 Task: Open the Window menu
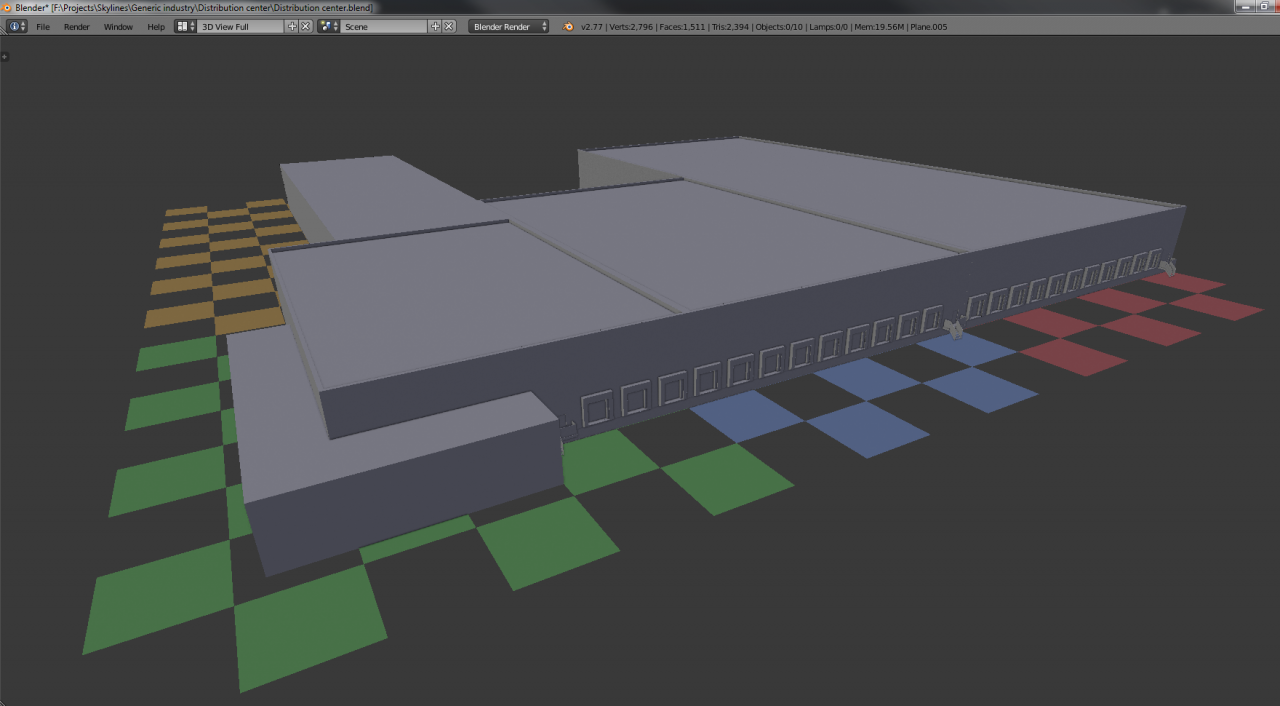click(118, 27)
